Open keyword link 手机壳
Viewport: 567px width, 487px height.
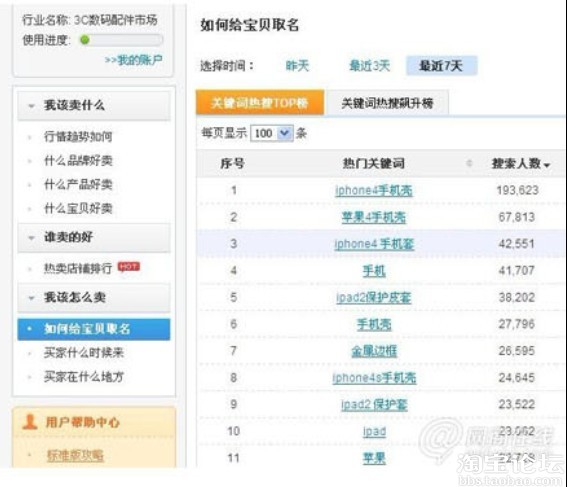[x=374, y=324]
